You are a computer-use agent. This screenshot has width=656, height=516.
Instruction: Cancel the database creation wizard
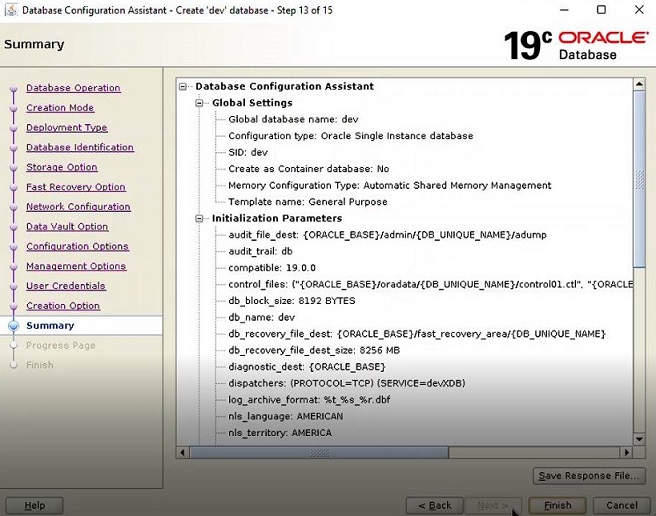tap(622, 506)
